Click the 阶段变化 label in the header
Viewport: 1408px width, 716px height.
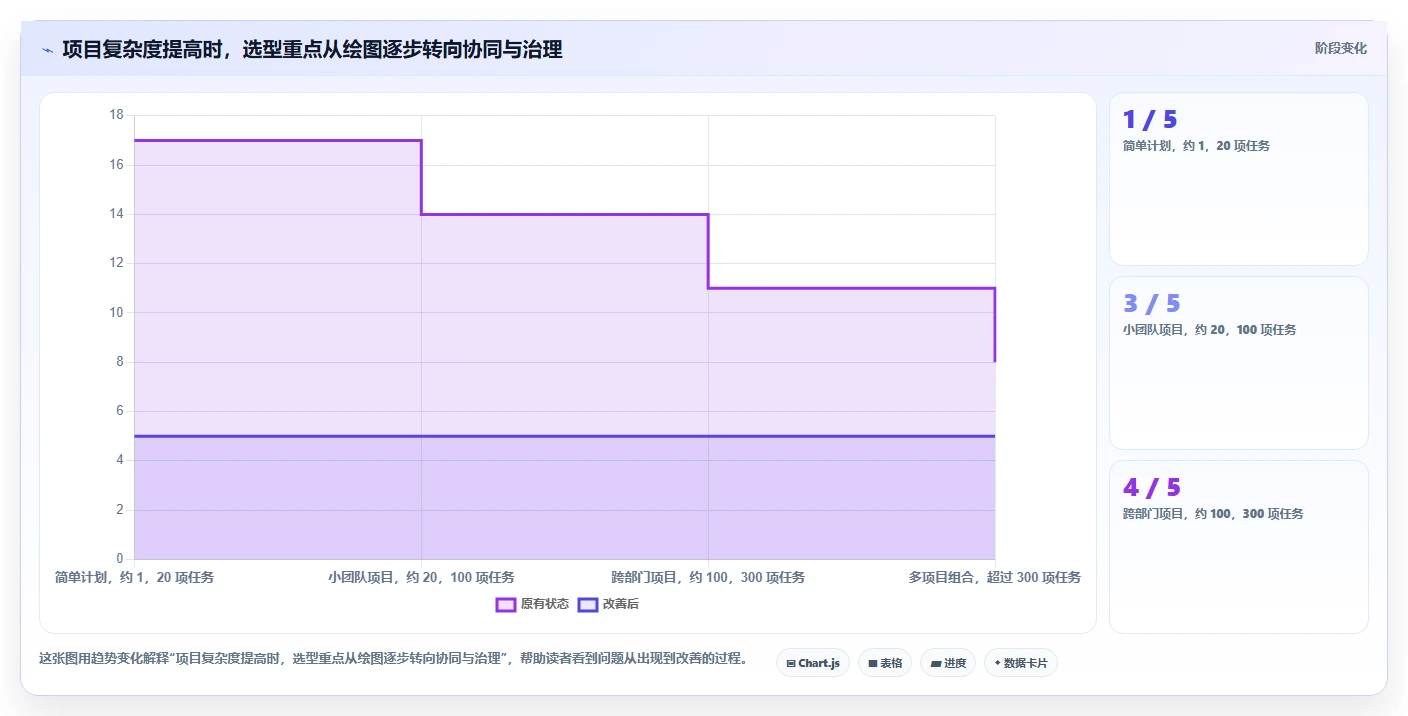tap(1340, 48)
